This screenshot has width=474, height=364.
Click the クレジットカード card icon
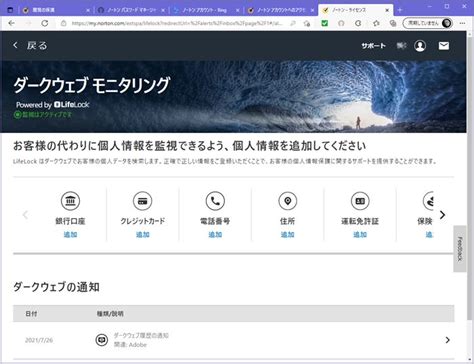[143, 201]
